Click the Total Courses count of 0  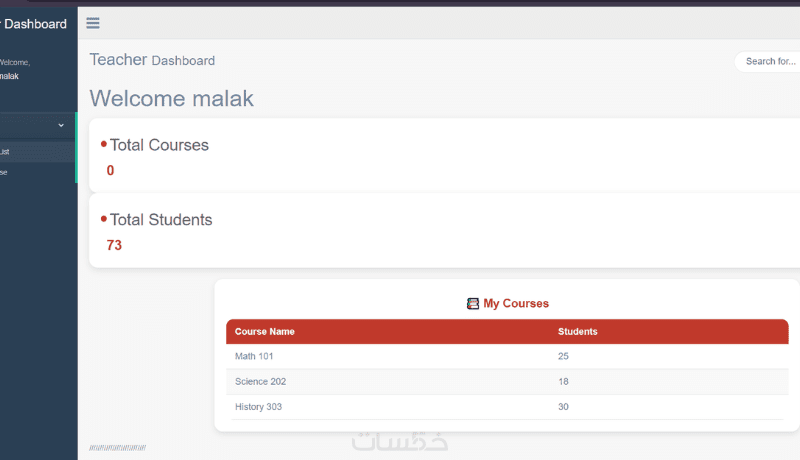point(110,170)
